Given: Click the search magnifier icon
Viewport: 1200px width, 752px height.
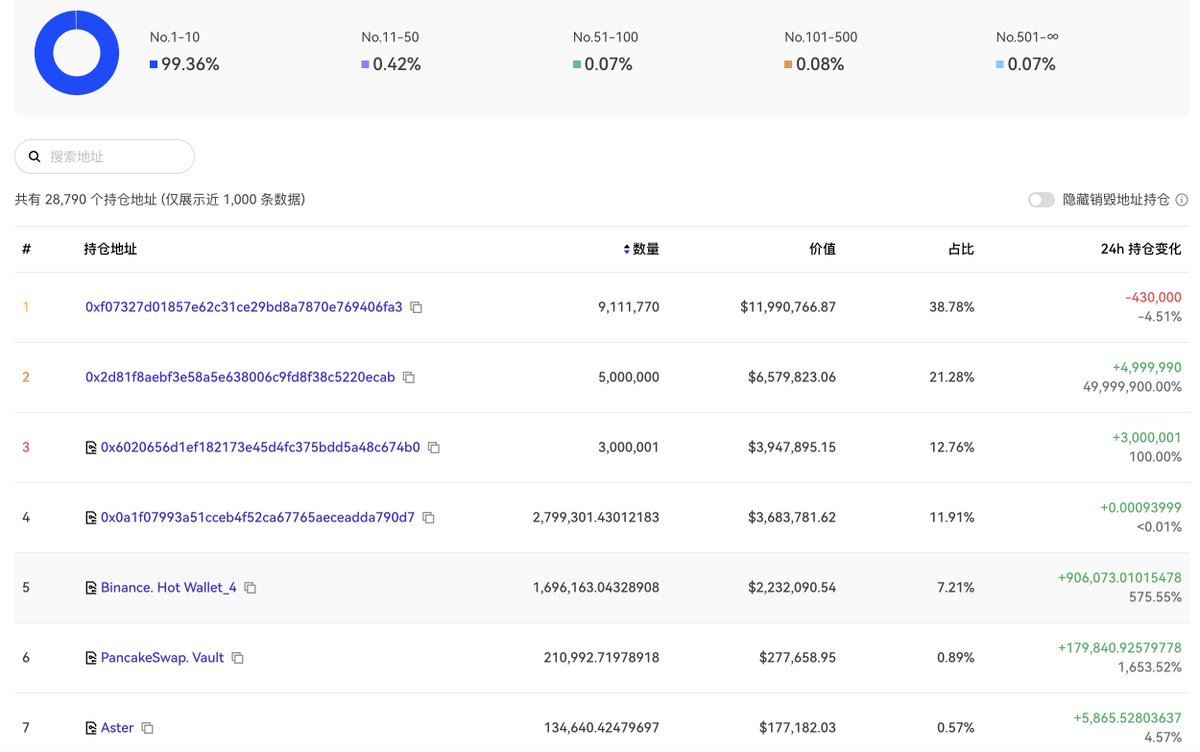Looking at the screenshot, I should click(x=34, y=157).
